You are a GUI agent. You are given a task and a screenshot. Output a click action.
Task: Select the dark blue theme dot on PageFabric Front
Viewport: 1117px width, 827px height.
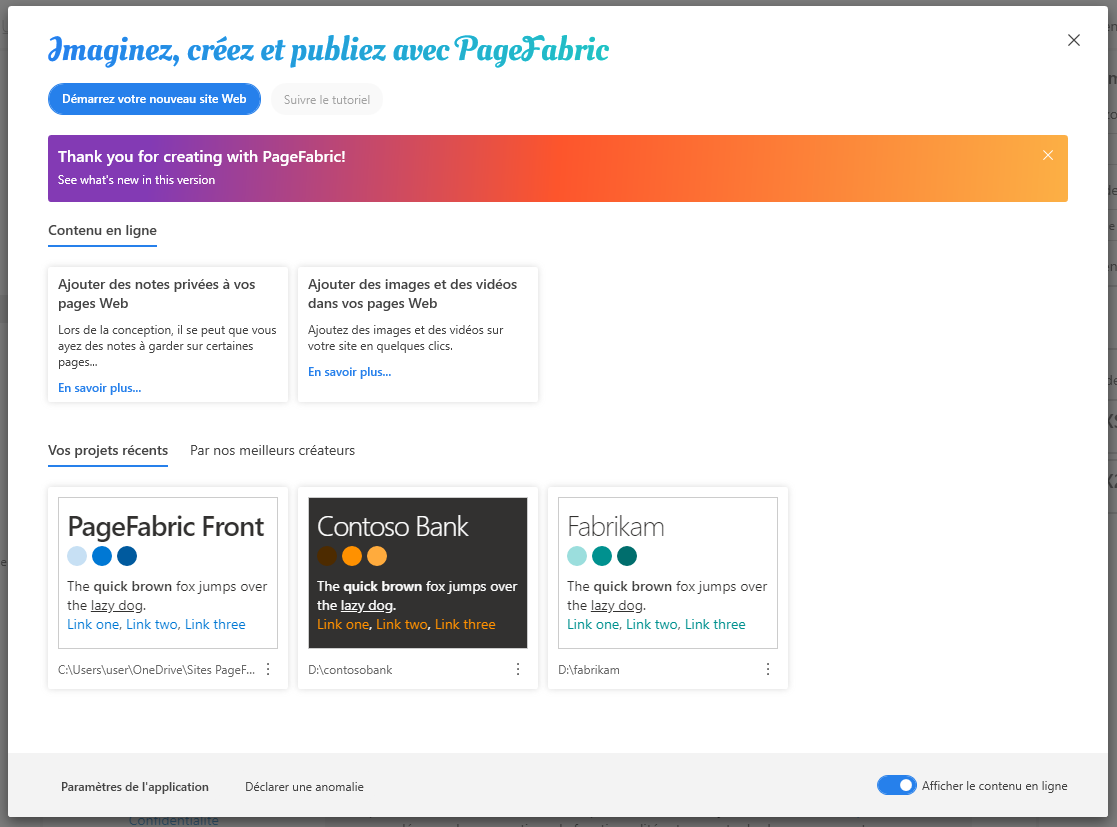click(126, 556)
